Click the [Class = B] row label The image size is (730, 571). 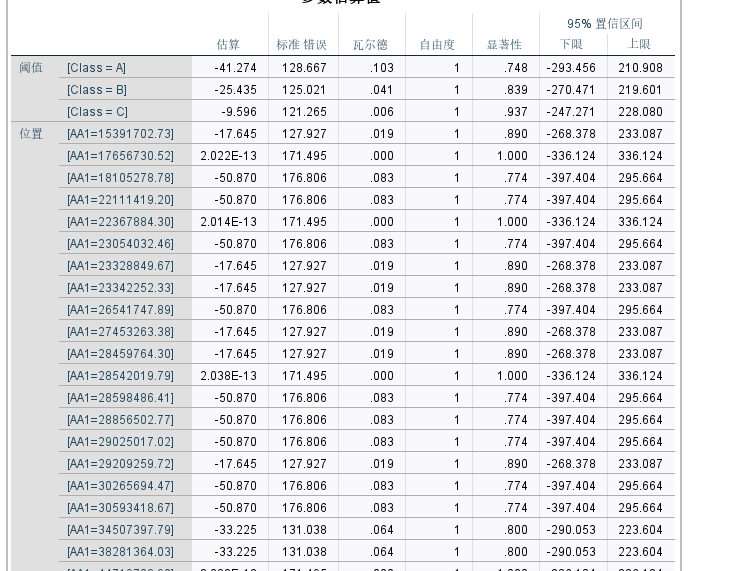(97, 90)
